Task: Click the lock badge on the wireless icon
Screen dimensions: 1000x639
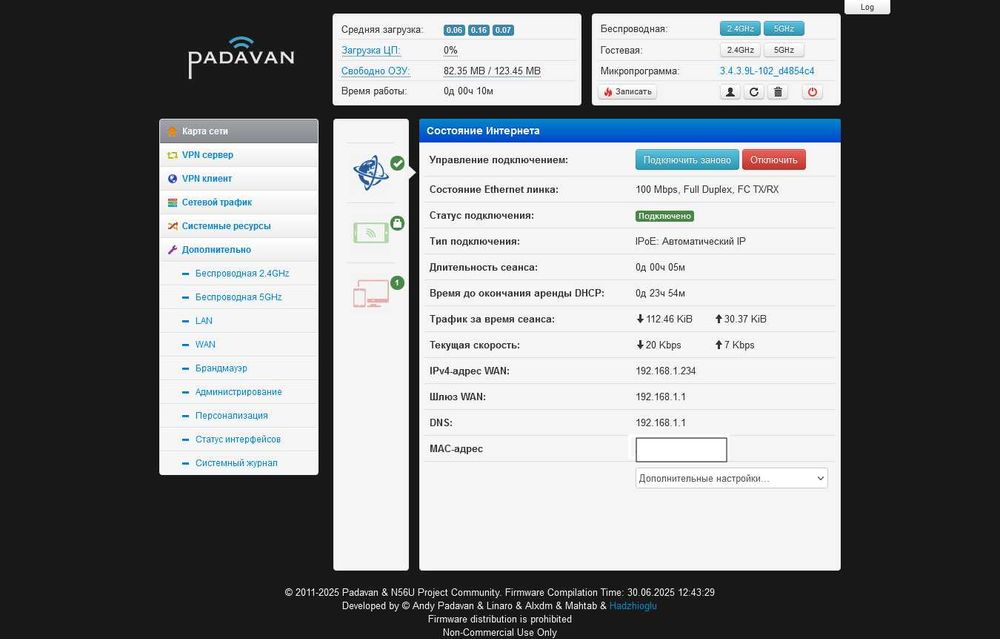Action: 397,223
